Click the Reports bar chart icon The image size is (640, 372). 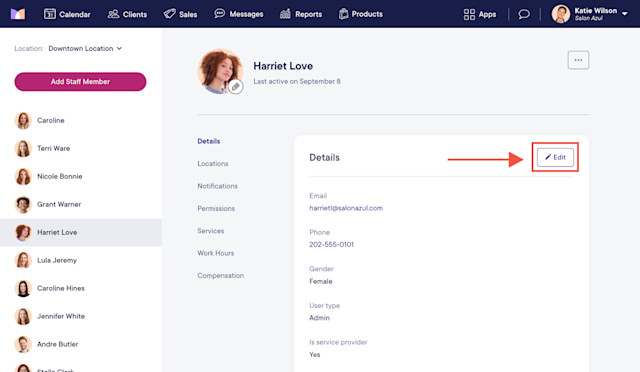point(285,14)
